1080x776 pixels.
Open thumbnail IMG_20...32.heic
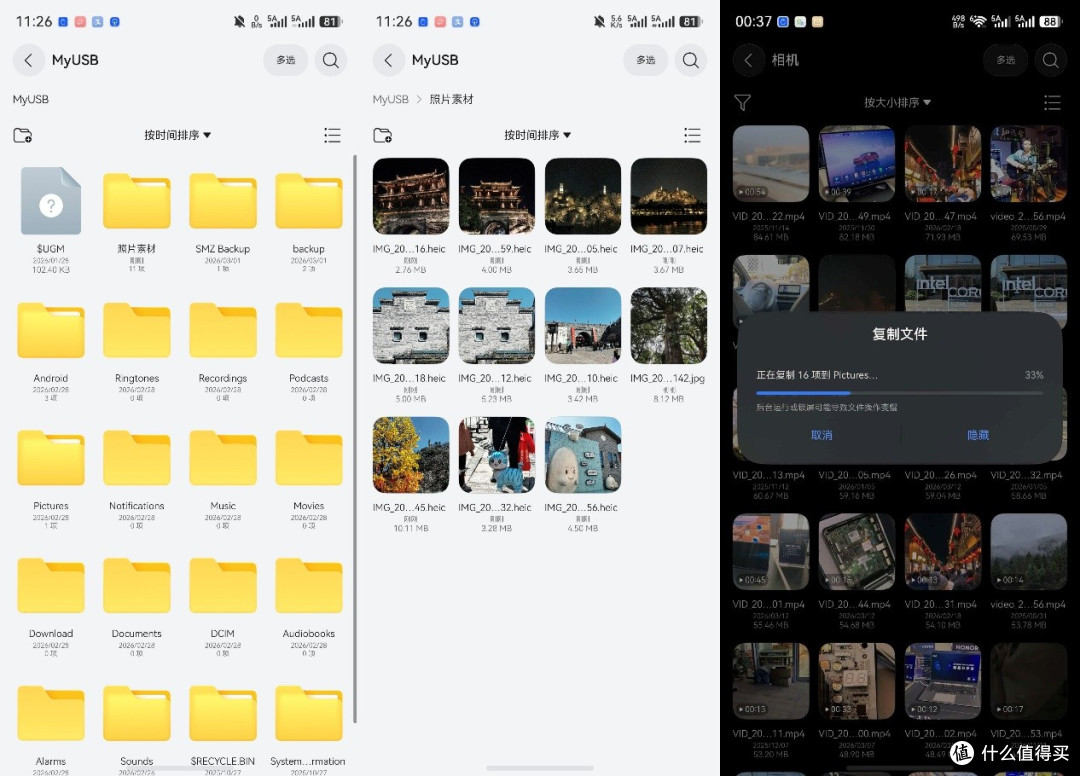(497, 455)
